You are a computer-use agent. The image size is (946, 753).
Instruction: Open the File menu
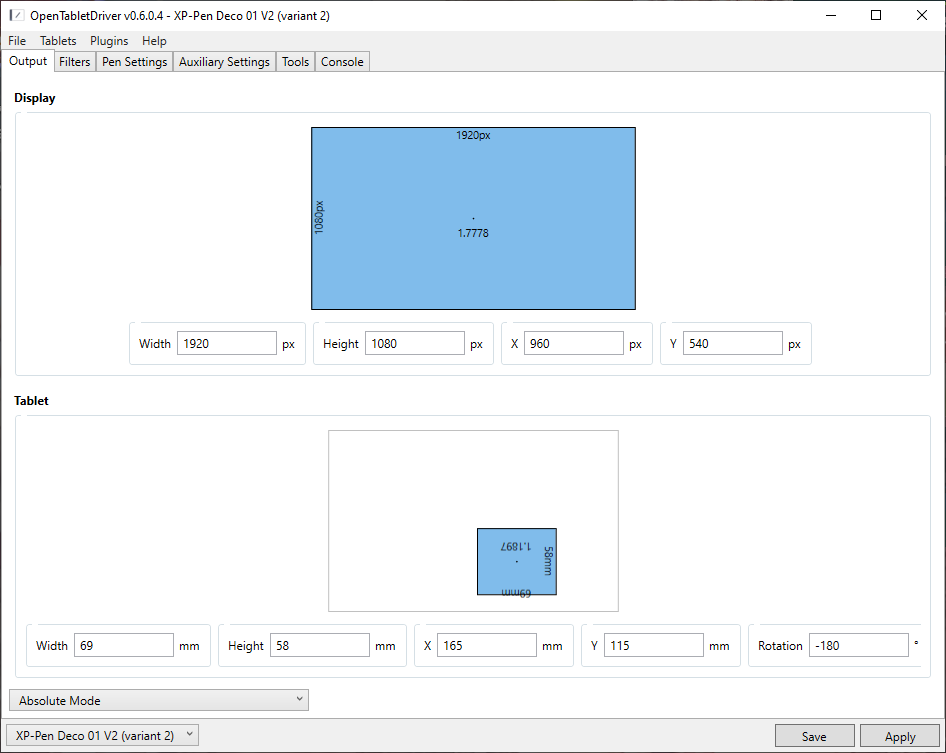coord(17,41)
